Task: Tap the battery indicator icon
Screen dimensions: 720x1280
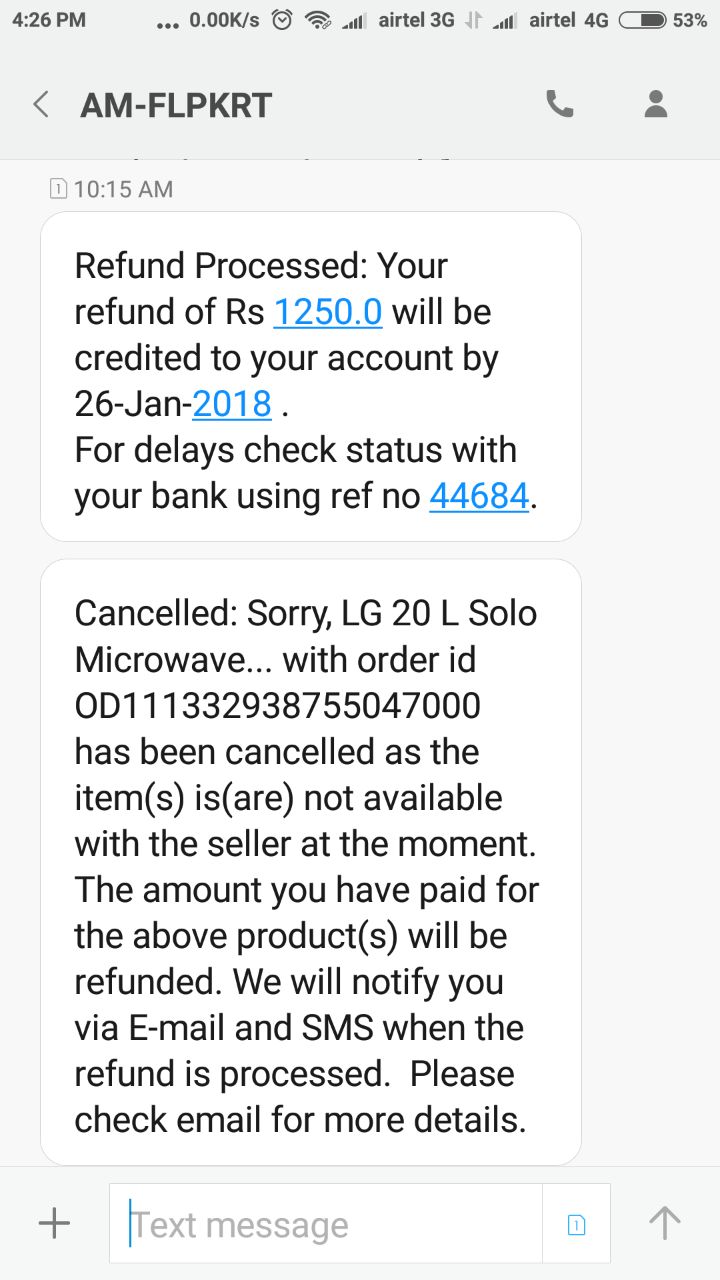Action: click(643, 20)
